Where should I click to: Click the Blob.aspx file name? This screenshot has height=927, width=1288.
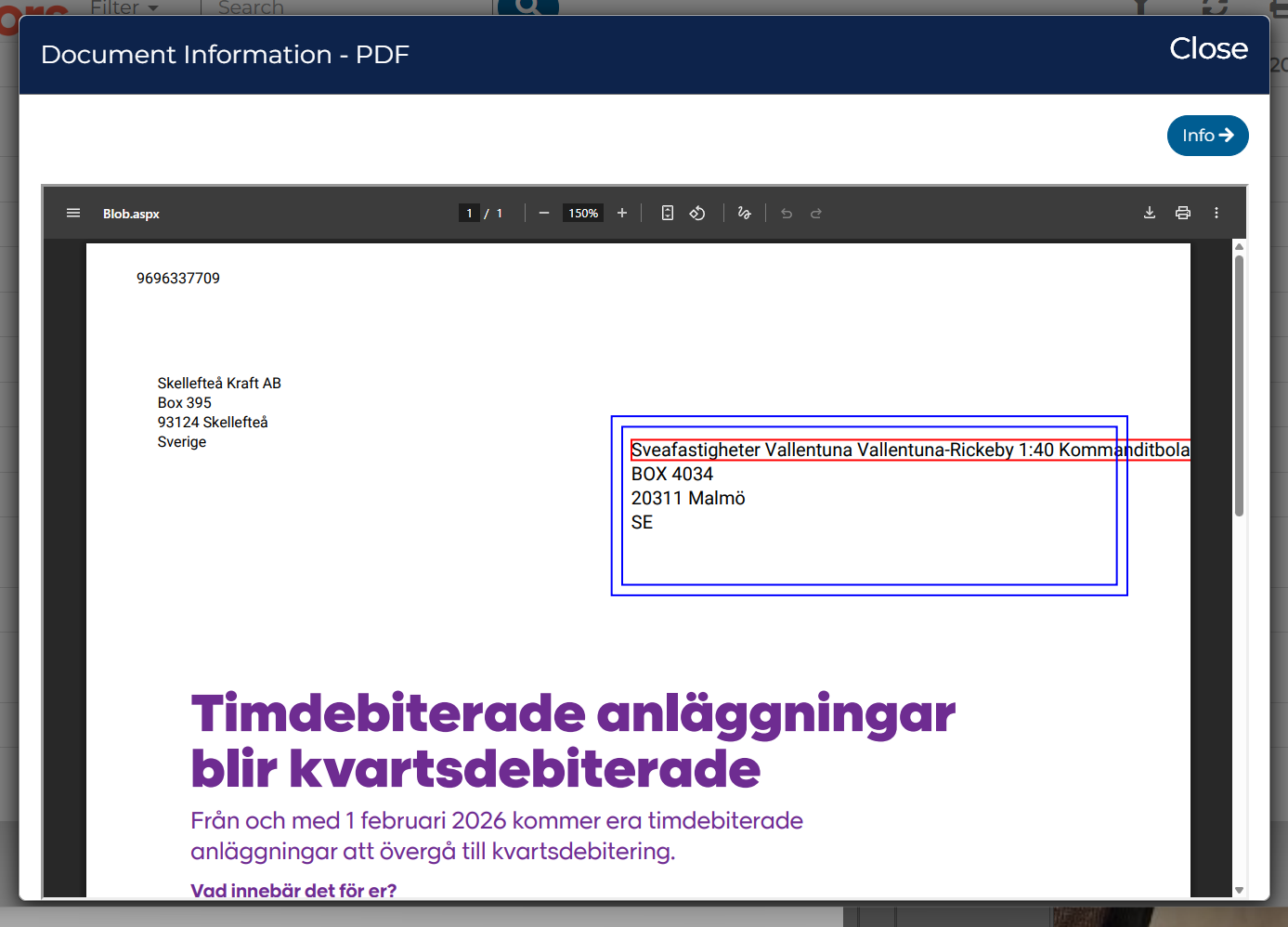(x=131, y=214)
